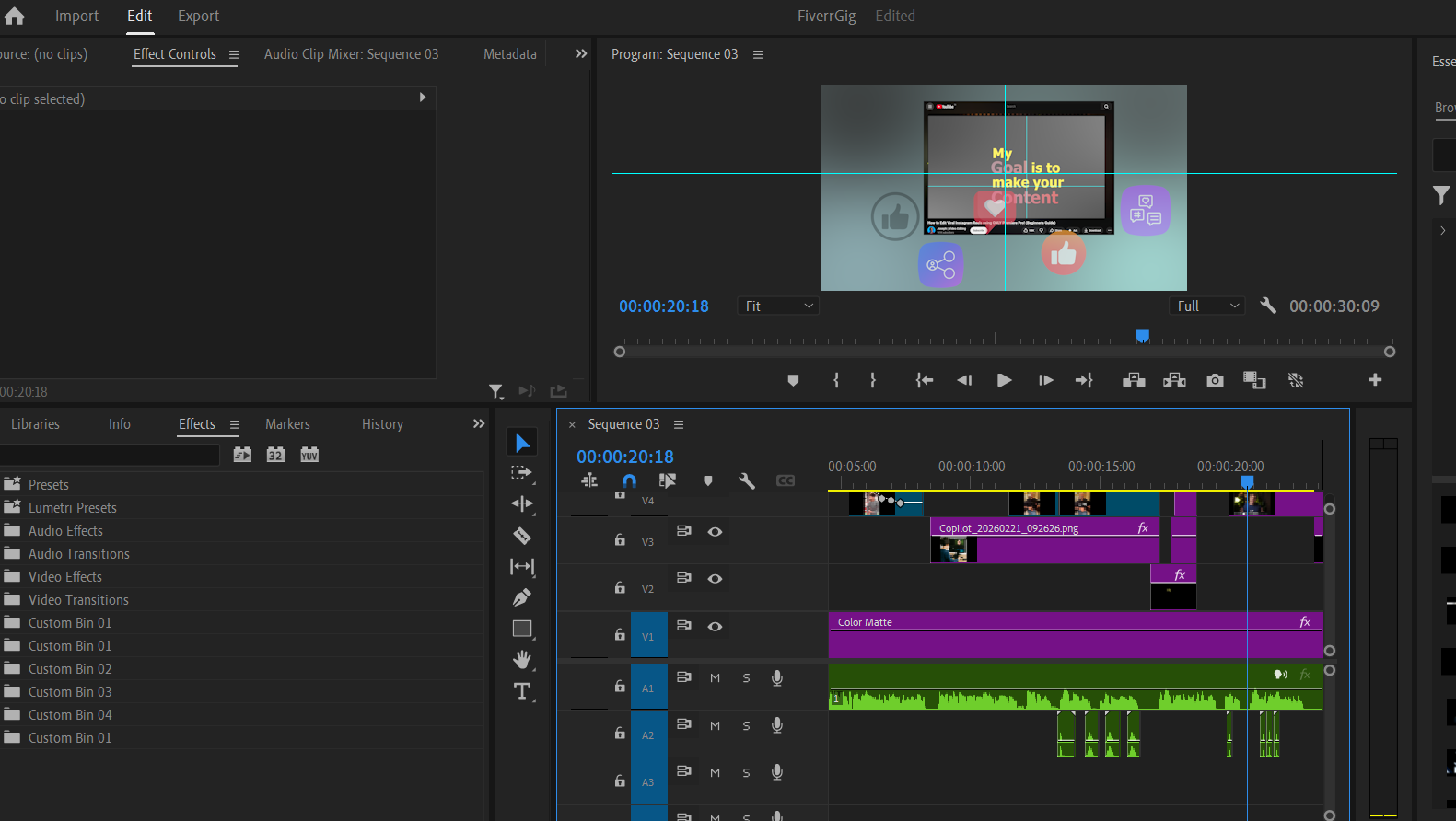
Task: Mute audio track A1
Action: (715, 678)
